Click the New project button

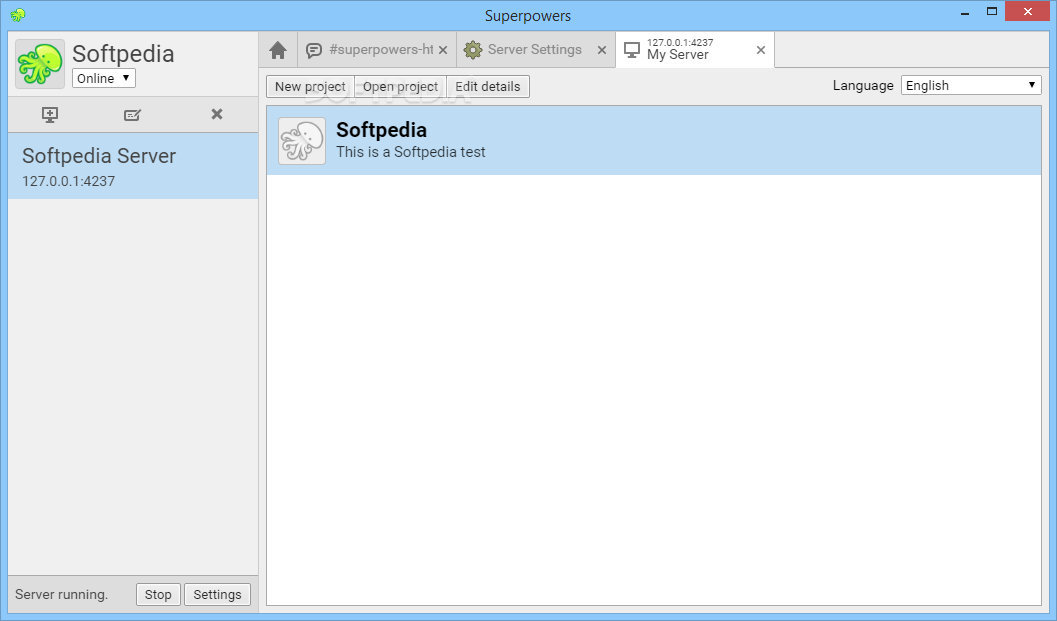coord(310,86)
